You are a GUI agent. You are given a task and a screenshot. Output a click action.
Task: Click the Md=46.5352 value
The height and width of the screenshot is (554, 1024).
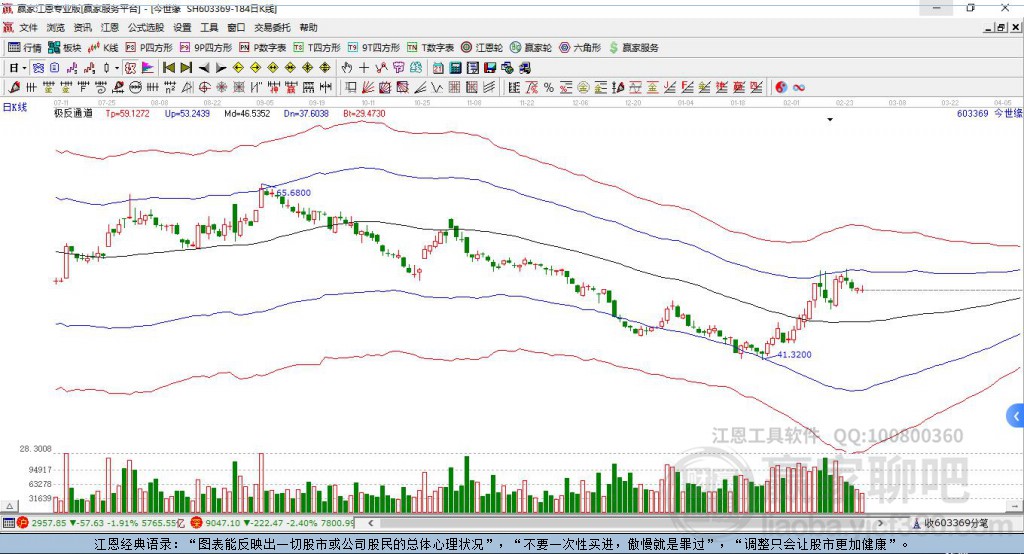247,114
